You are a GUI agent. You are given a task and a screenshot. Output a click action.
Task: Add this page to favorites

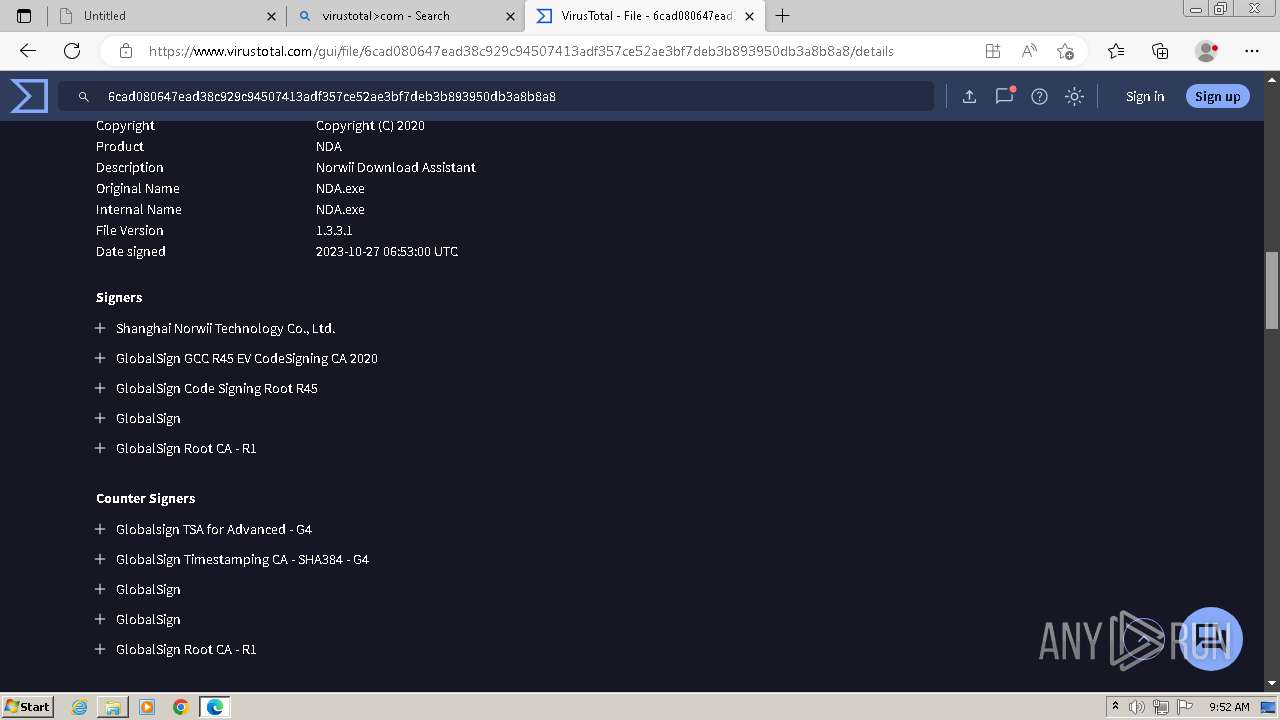(1065, 51)
